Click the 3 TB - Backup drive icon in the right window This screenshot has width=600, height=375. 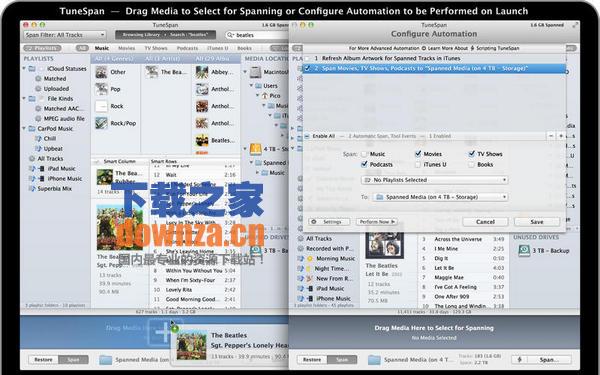tap(523, 251)
